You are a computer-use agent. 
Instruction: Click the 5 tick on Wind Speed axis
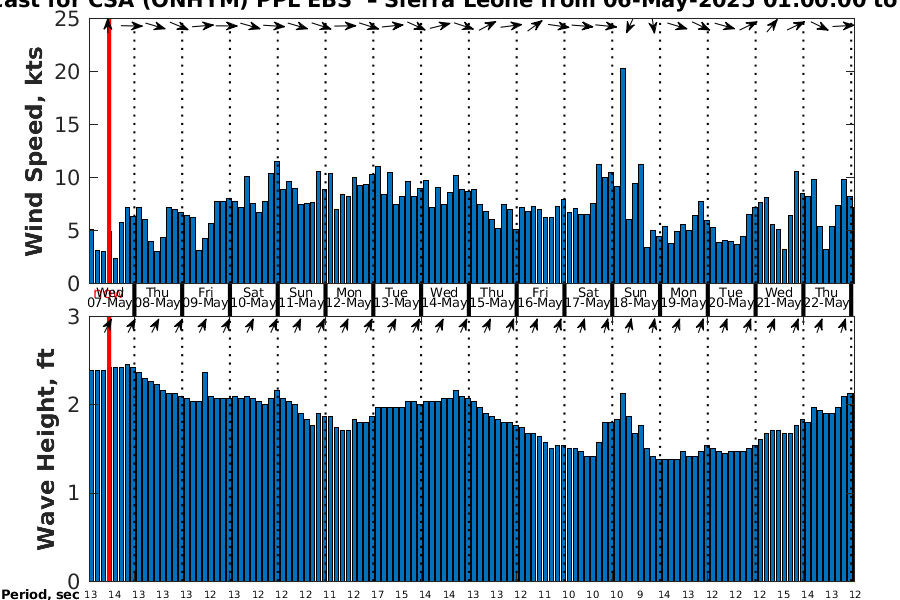(x=73, y=231)
